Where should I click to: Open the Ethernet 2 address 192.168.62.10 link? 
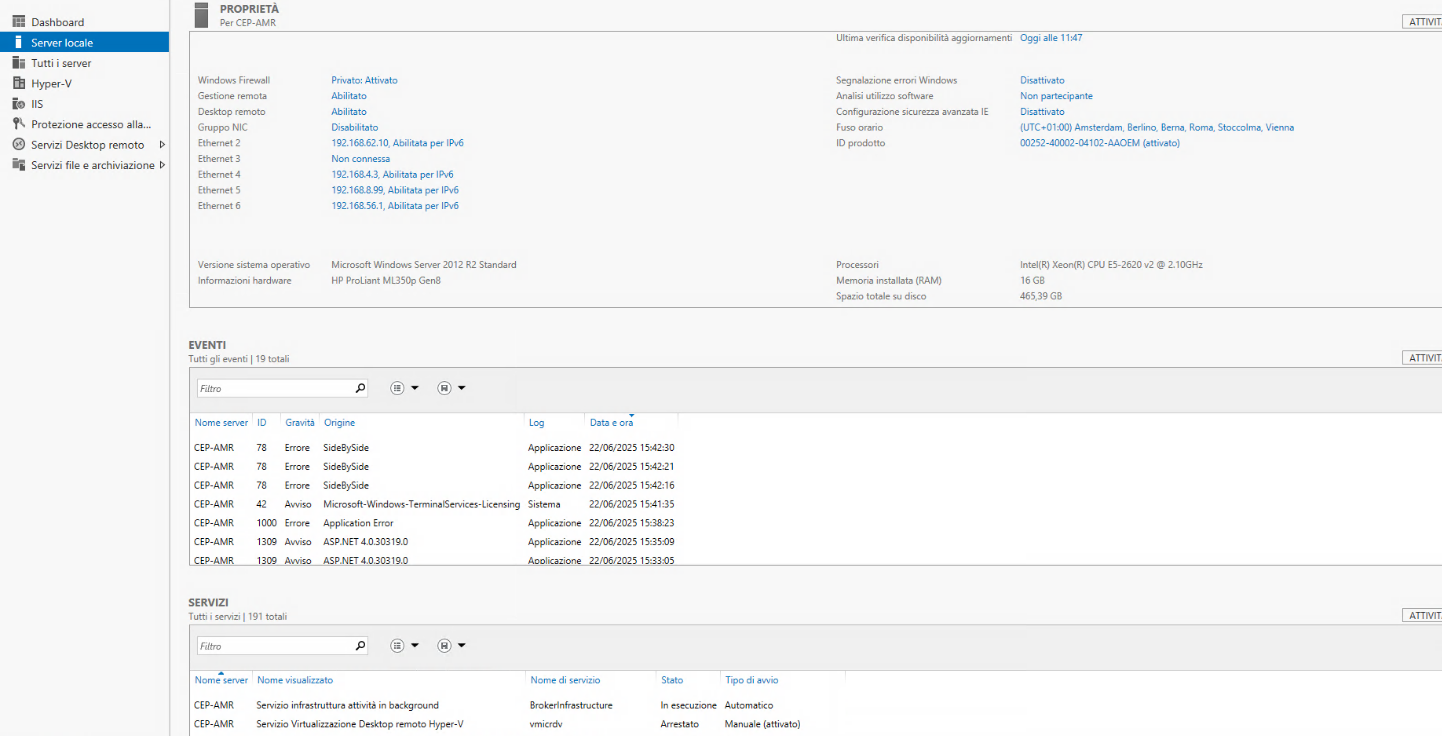(x=397, y=143)
